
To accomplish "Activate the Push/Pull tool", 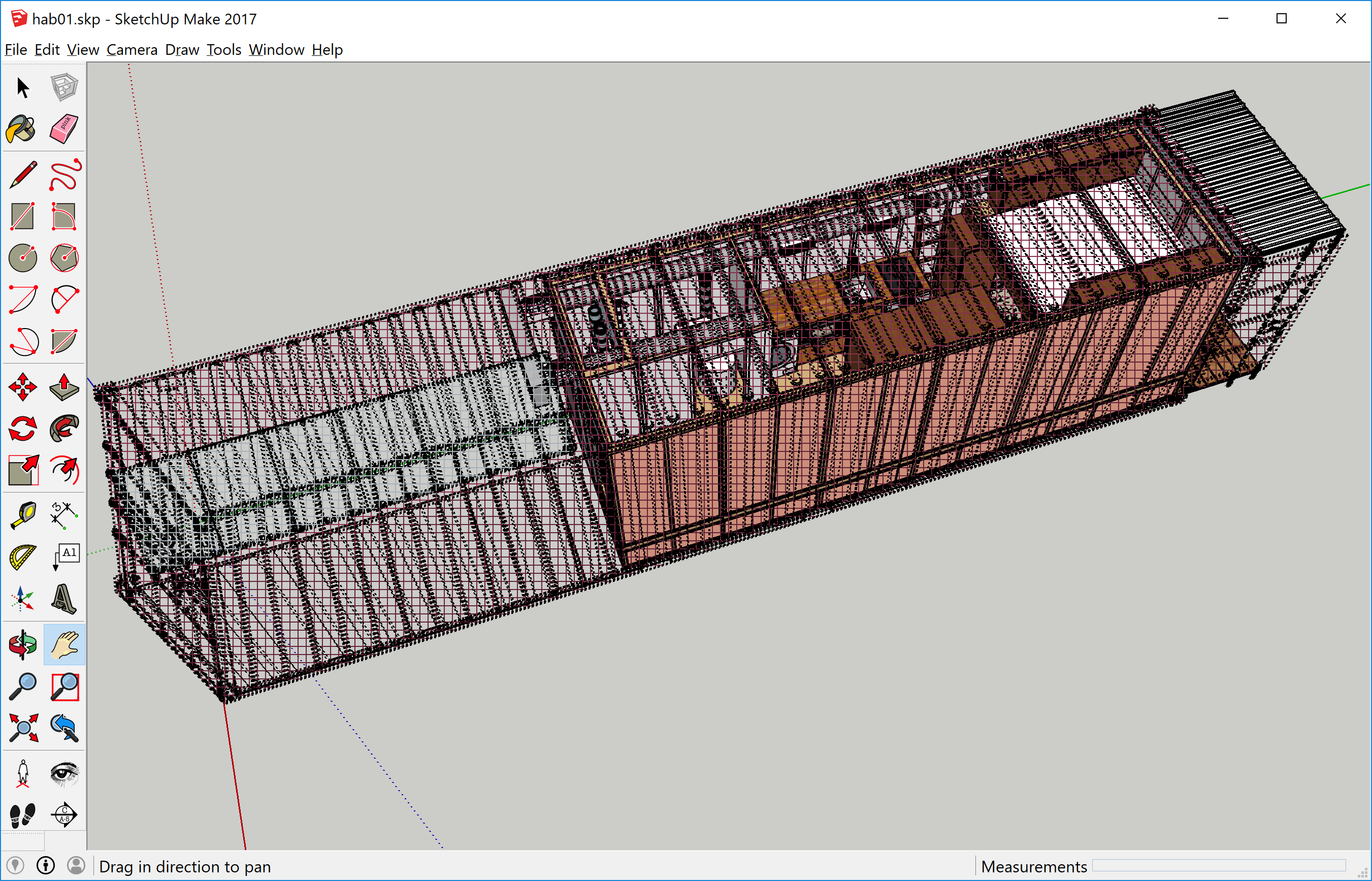I will pos(64,387).
